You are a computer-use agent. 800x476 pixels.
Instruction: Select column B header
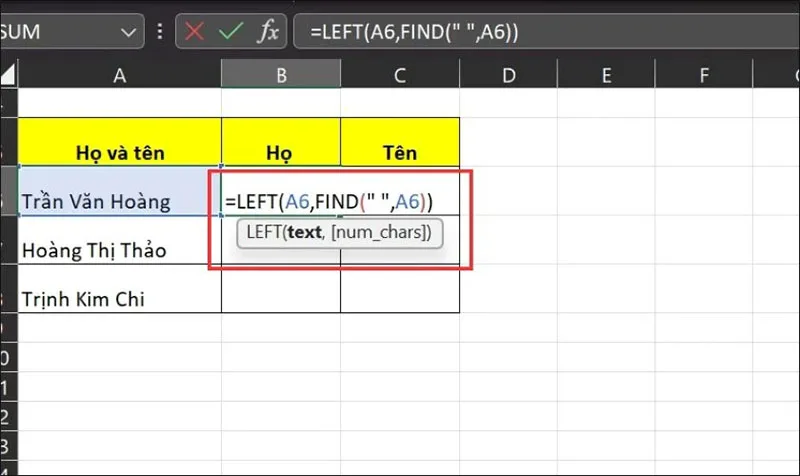(x=281, y=74)
